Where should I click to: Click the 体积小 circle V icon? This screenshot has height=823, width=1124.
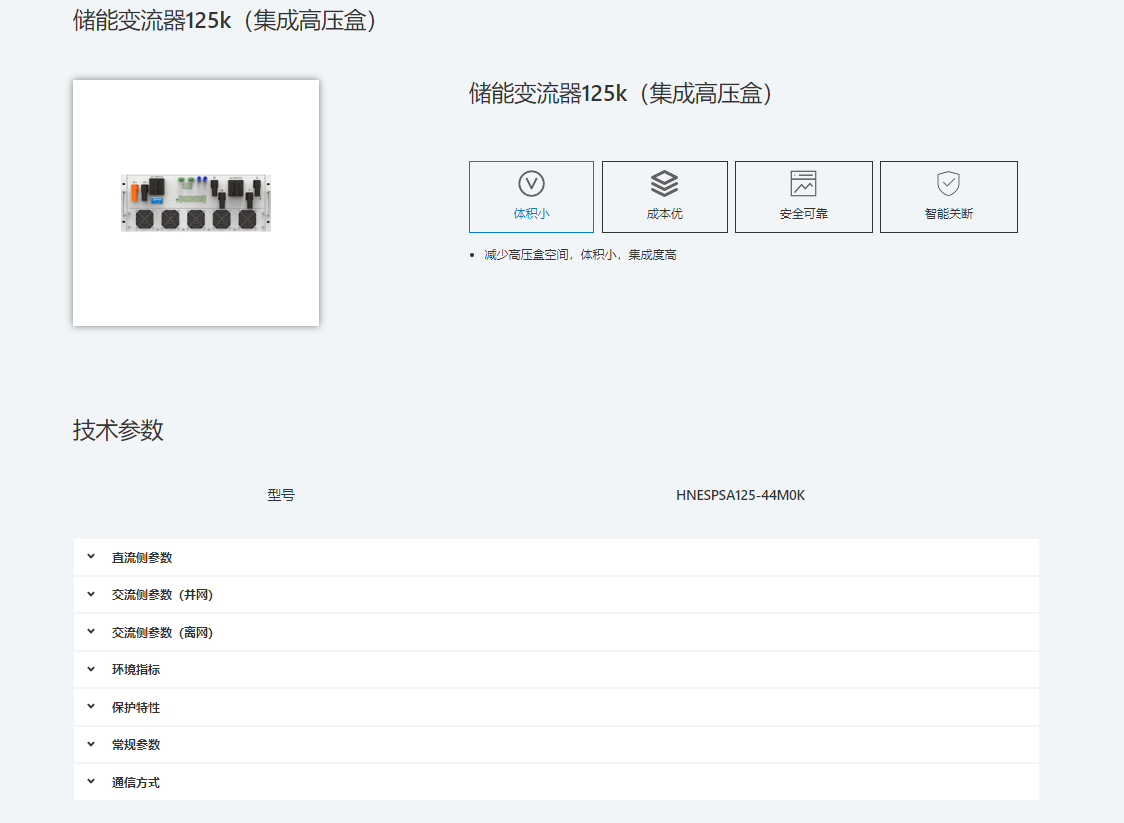[532, 183]
